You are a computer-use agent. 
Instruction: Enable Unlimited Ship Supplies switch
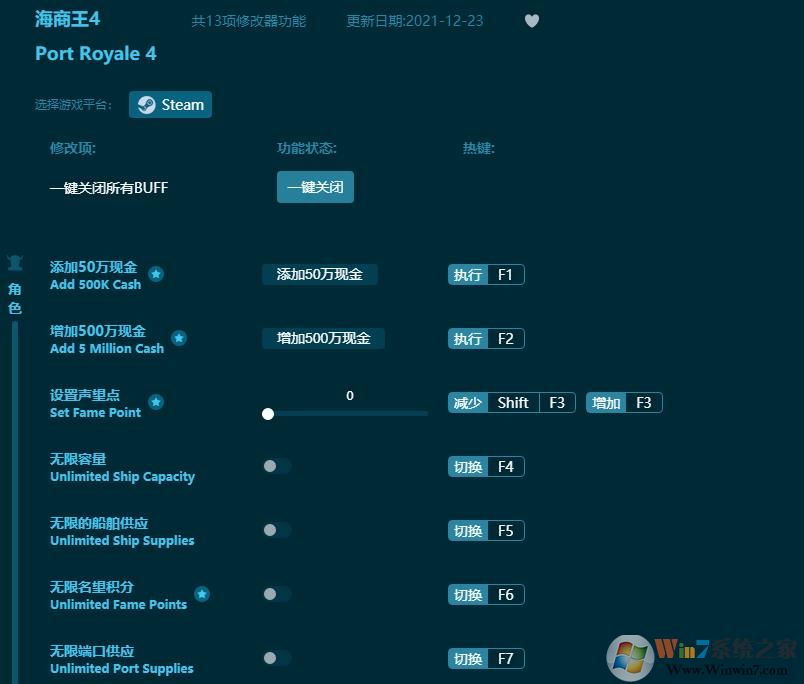coord(277,530)
